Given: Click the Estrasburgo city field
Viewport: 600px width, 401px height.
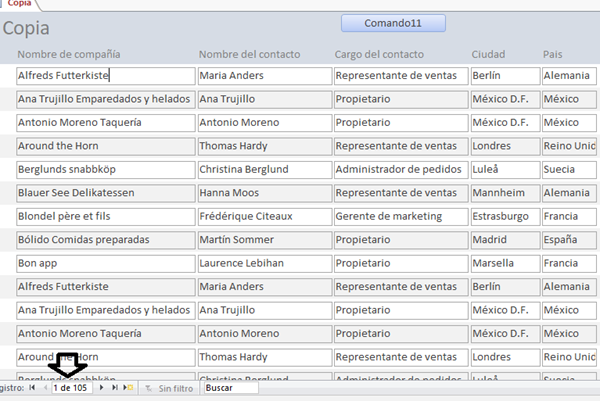Looking at the screenshot, I should point(503,216).
